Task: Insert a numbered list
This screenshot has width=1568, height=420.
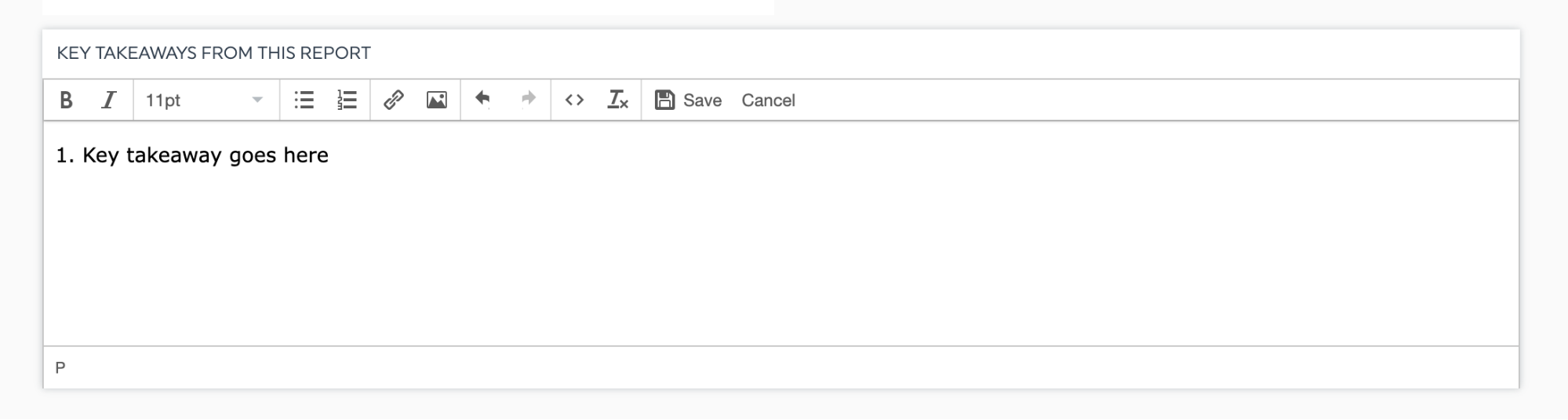Action: point(347,100)
